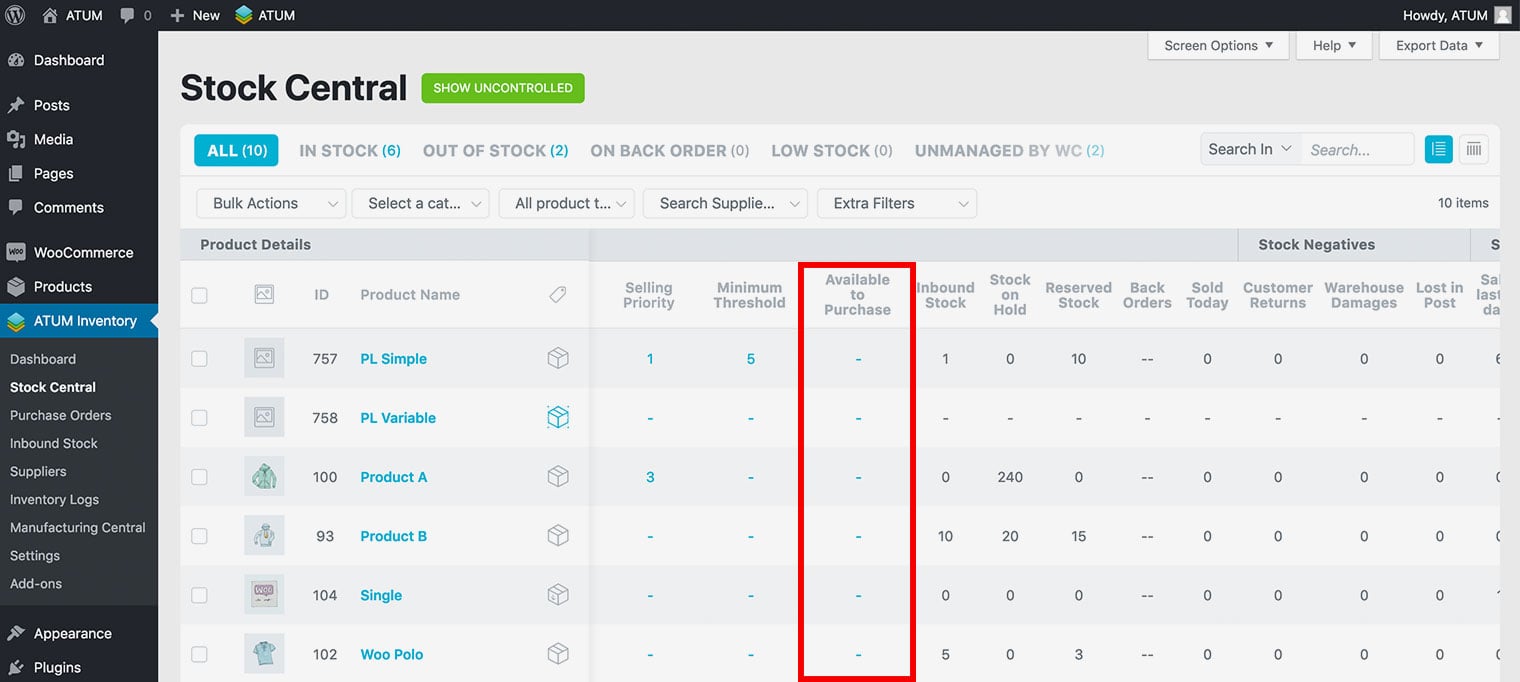
Task: Switch to the grid view icon beside search
Action: coord(1473,150)
